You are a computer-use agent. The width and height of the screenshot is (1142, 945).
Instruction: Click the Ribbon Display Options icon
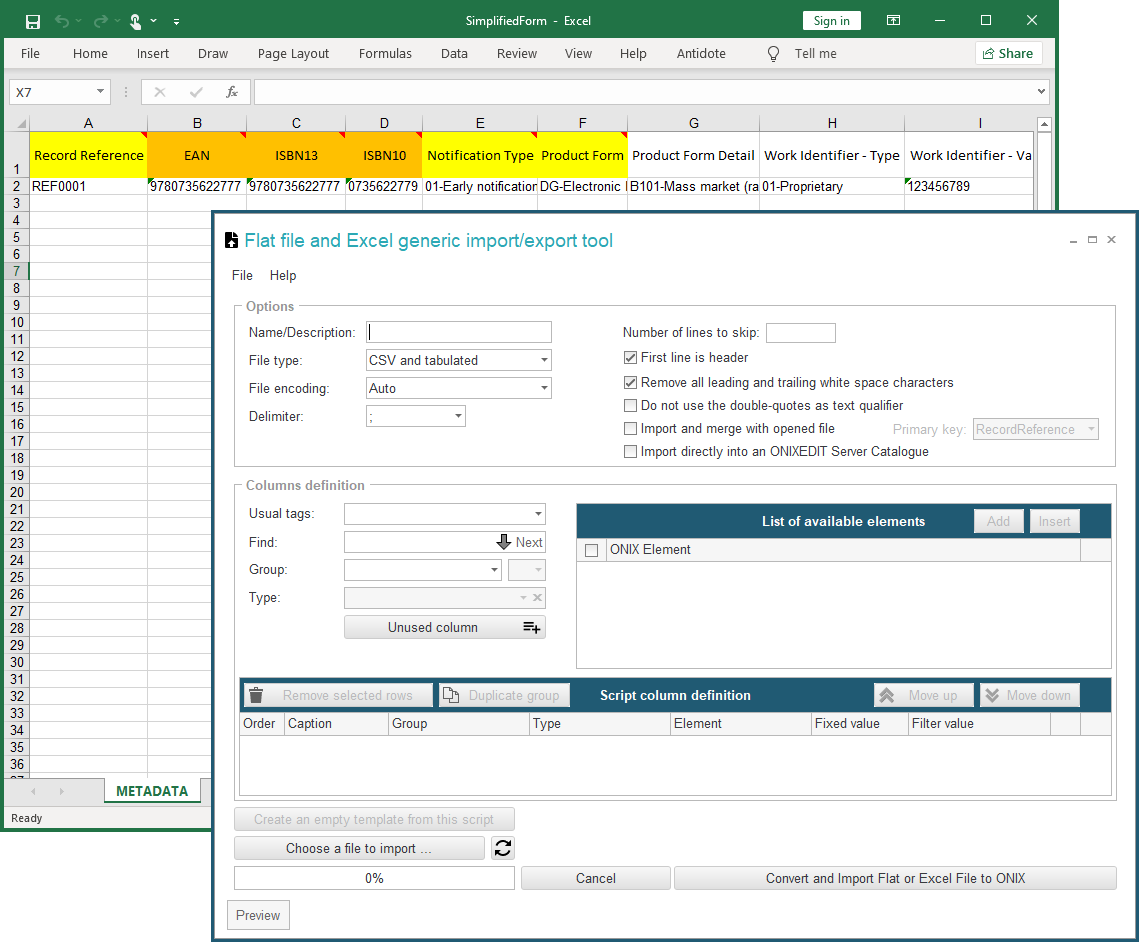pyautogui.click(x=893, y=20)
